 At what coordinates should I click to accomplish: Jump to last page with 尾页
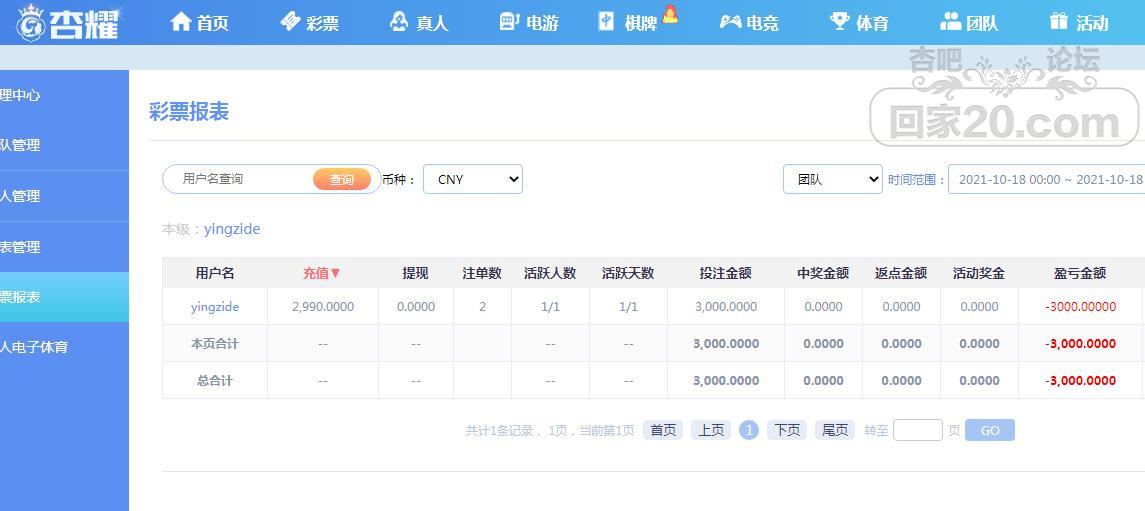click(835, 430)
